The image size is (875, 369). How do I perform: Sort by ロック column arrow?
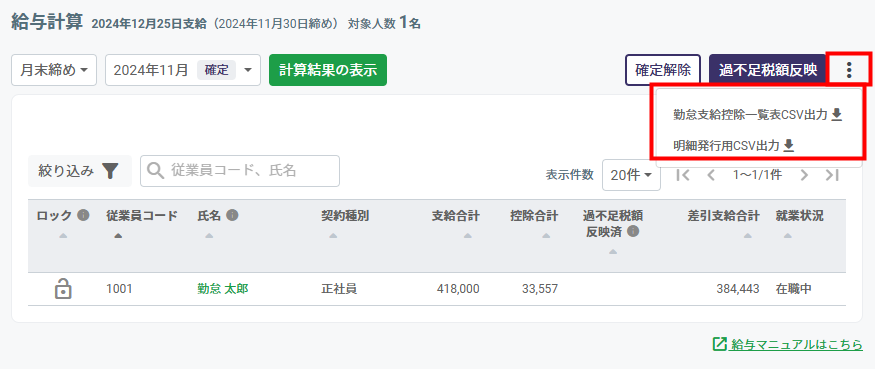click(x=63, y=236)
